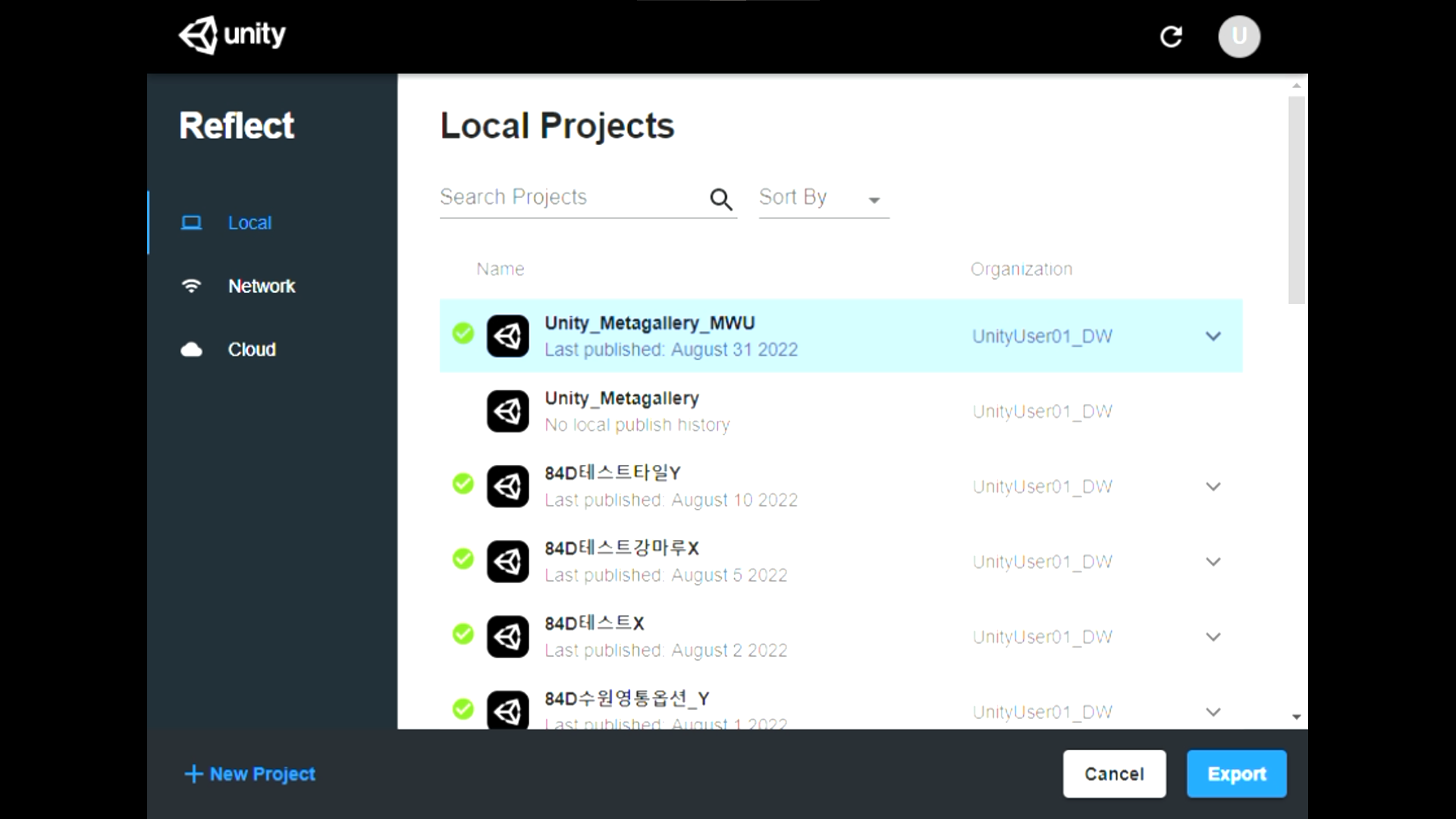Click UnityUser01_DW in 84D테스트X row
Viewport: 1456px width, 819px height.
1042,636
